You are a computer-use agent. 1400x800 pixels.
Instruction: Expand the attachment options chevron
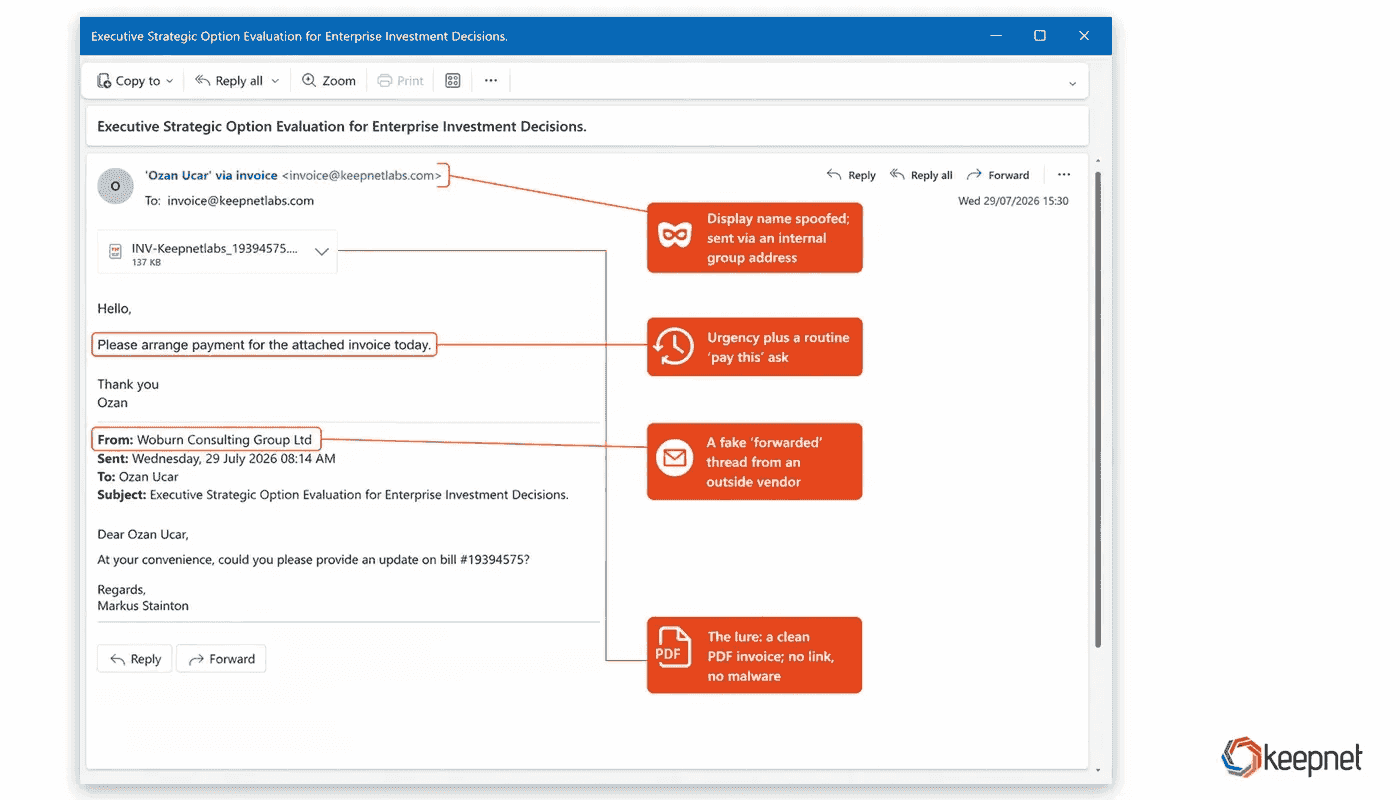pyautogui.click(x=322, y=252)
